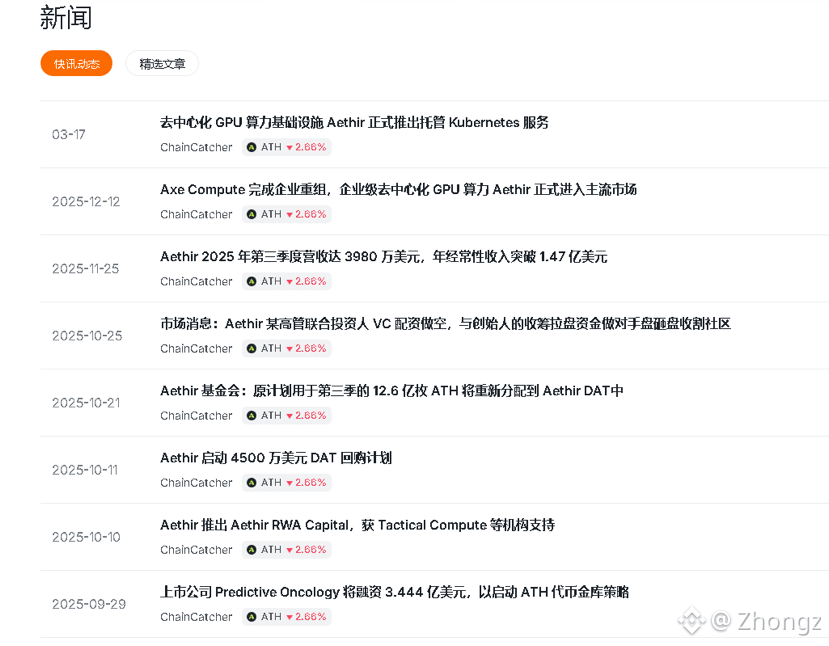829x646 pixels.
Task: Click the 03-17 date label
Action: coord(69,135)
